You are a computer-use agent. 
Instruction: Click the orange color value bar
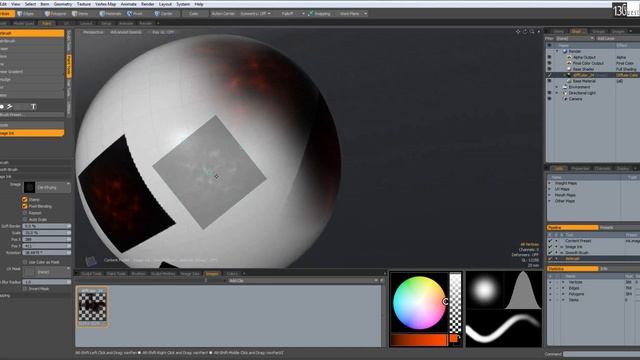pyautogui.click(x=419, y=340)
